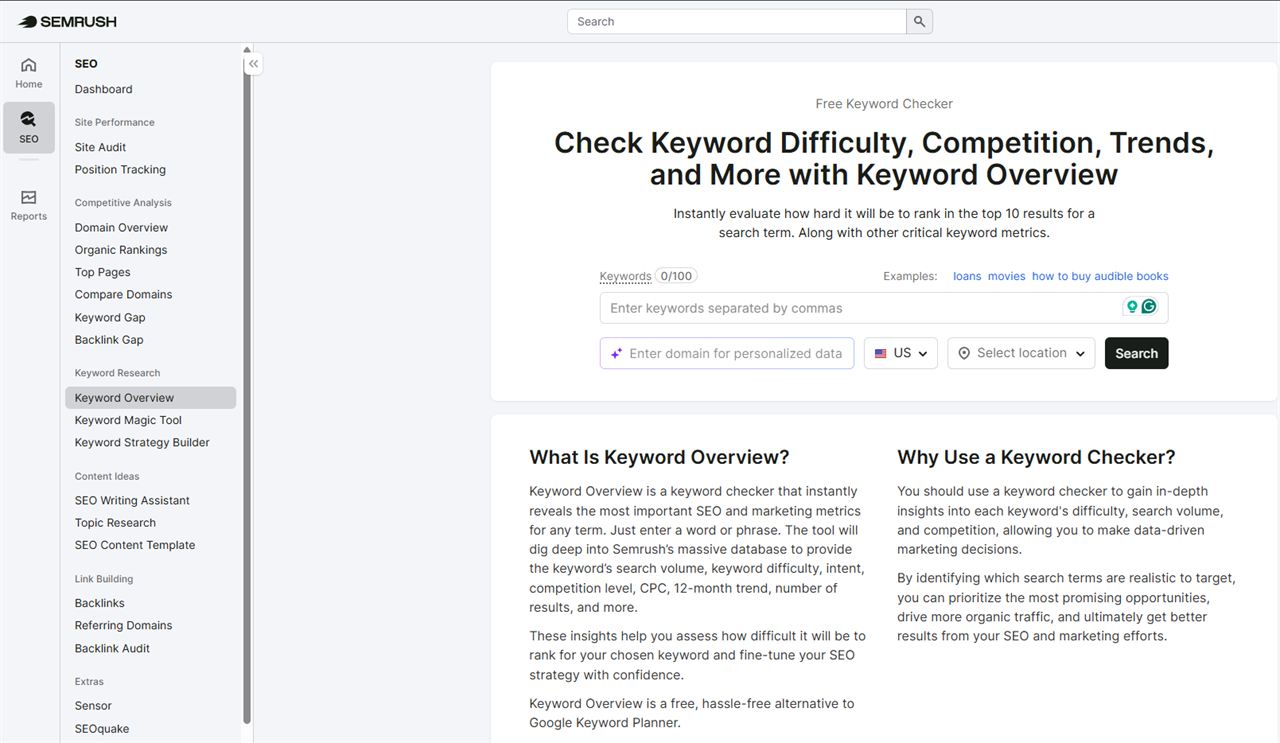Click 'how to buy audible books' example
This screenshot has height=743, width=1280.
[x=1100, y=276]
